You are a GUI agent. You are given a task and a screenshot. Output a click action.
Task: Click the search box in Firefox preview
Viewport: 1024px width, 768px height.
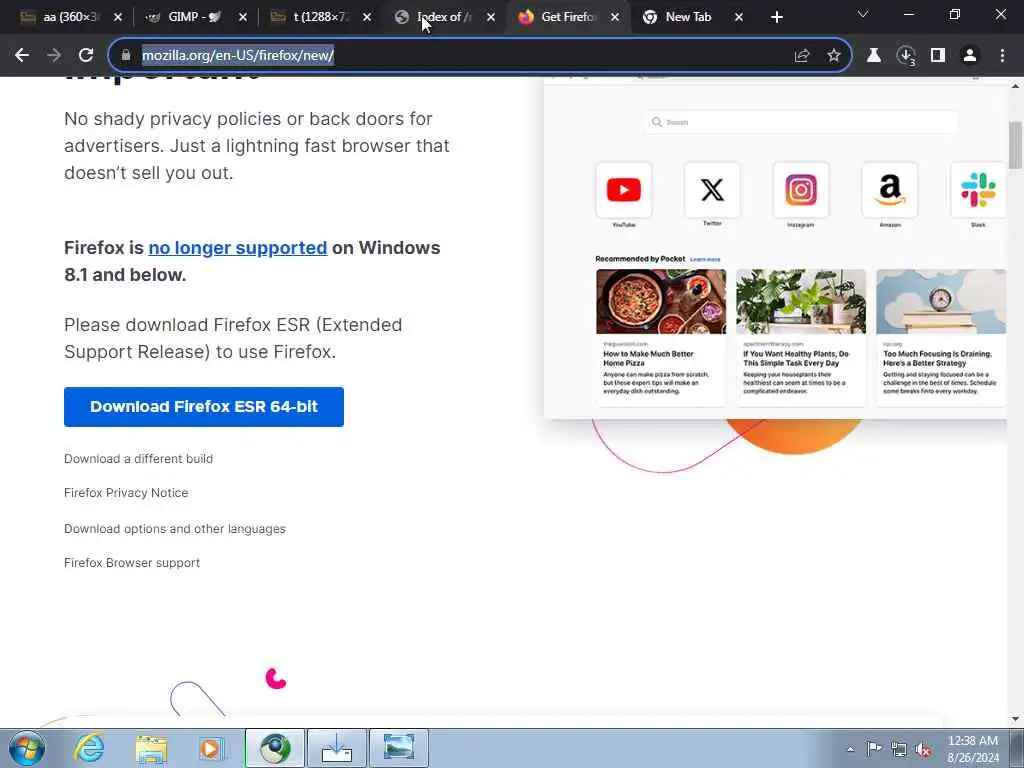tap(802, 122)
